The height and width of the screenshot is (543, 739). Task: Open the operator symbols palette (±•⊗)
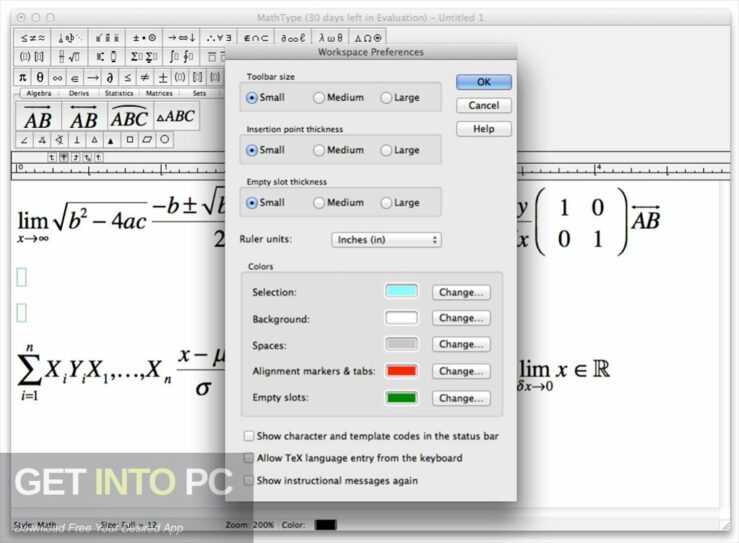(144, 38)
